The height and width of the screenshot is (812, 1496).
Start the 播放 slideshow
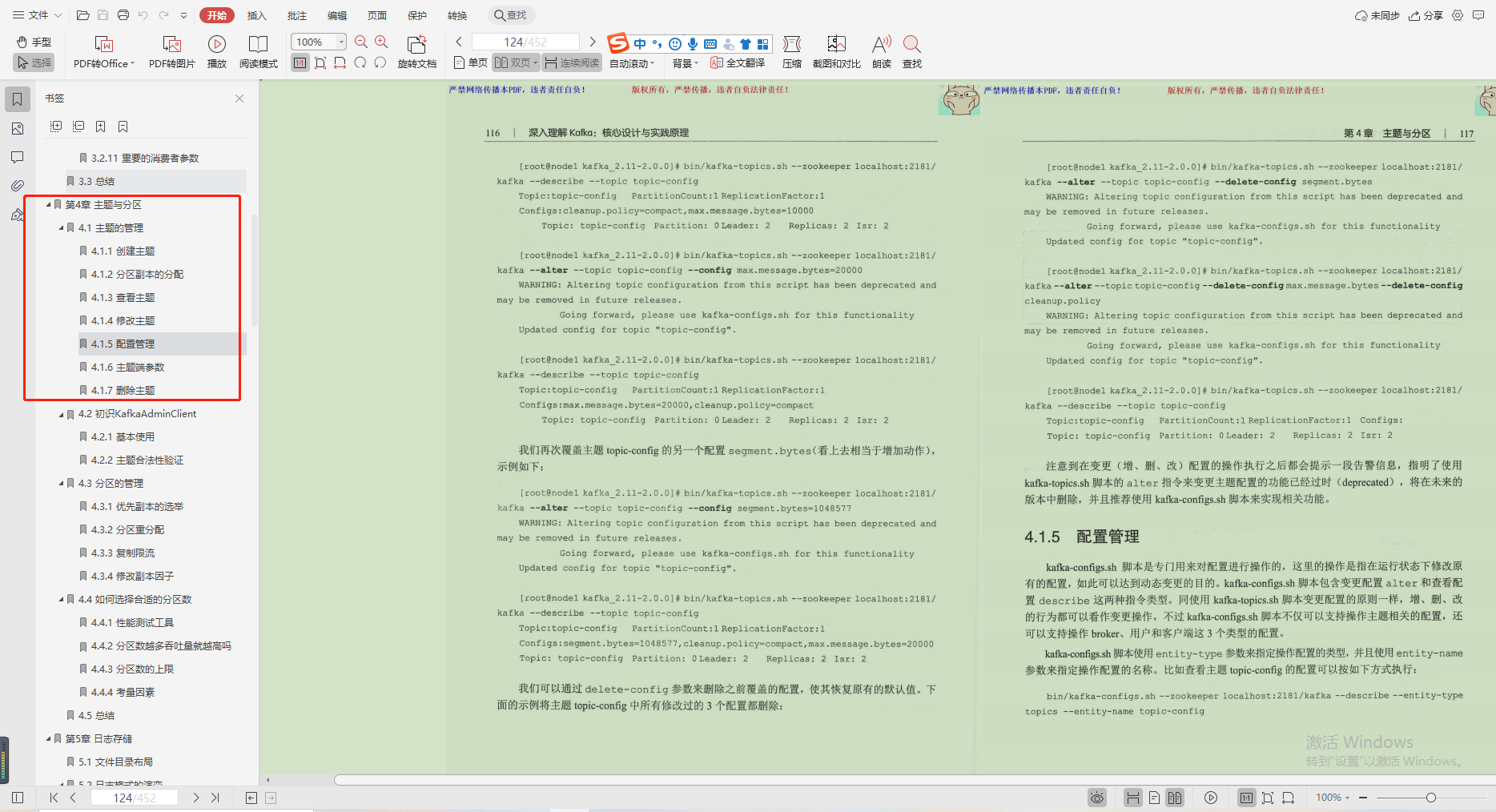coord(217,52)
